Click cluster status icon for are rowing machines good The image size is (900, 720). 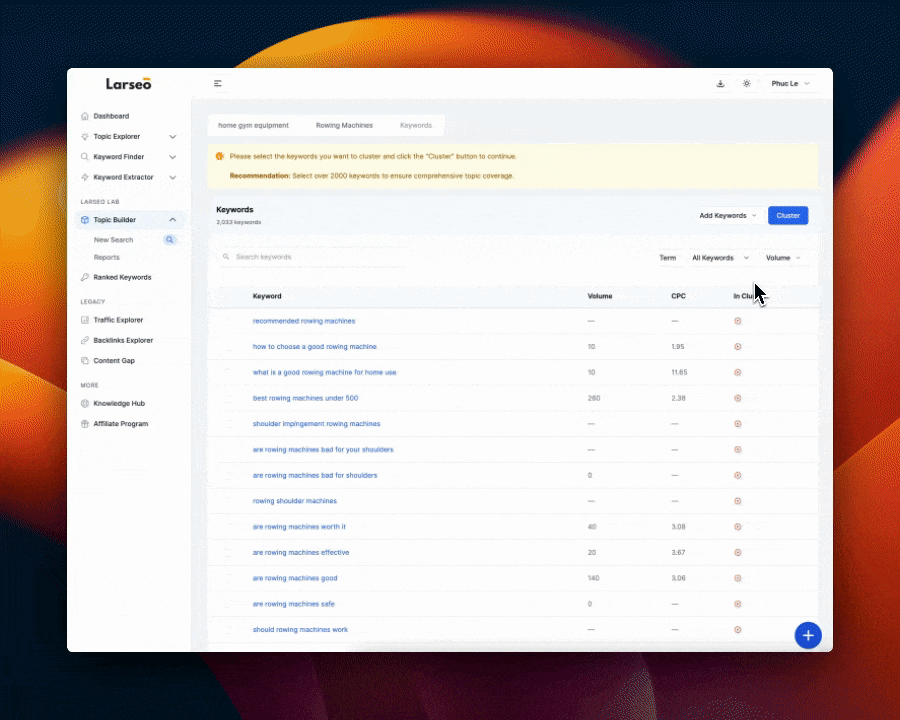pyautogui.click(x=738, y=578)
